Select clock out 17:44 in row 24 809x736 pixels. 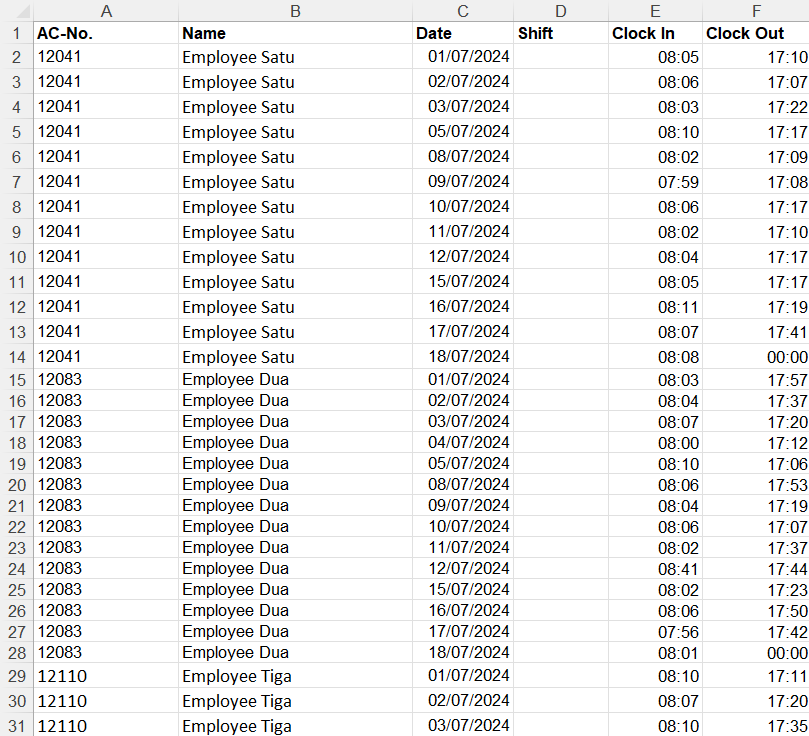[x=756, y=568]
